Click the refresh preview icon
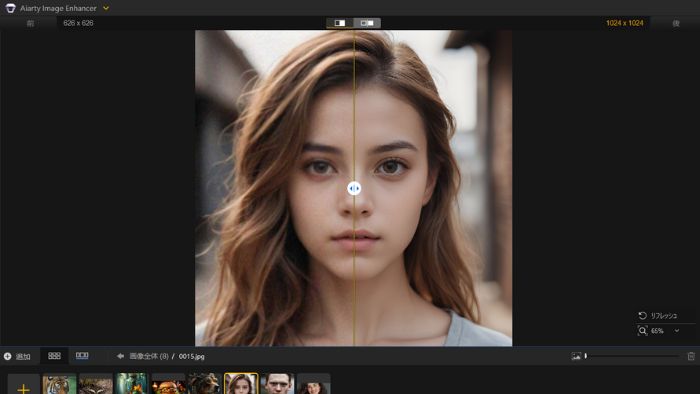Image resolution: width=700 pixels, height=394 pixels. [x=642, y=315]
